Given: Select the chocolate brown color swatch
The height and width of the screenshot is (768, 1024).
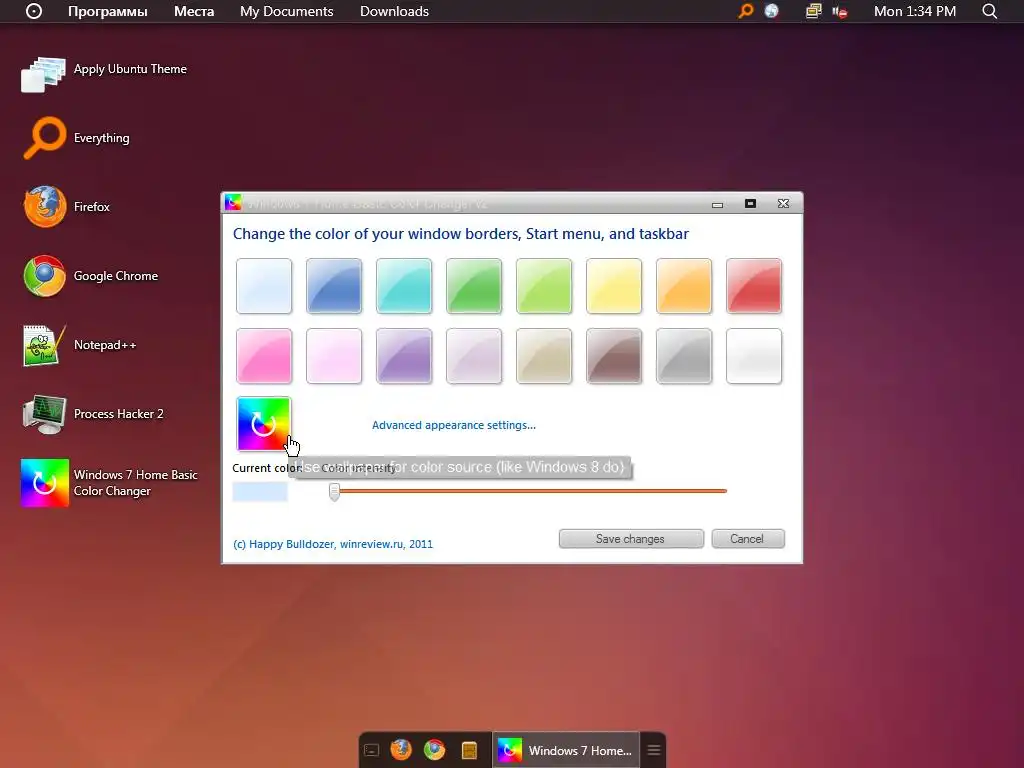Looking at the screenshot, I should (x=613, y=356).
